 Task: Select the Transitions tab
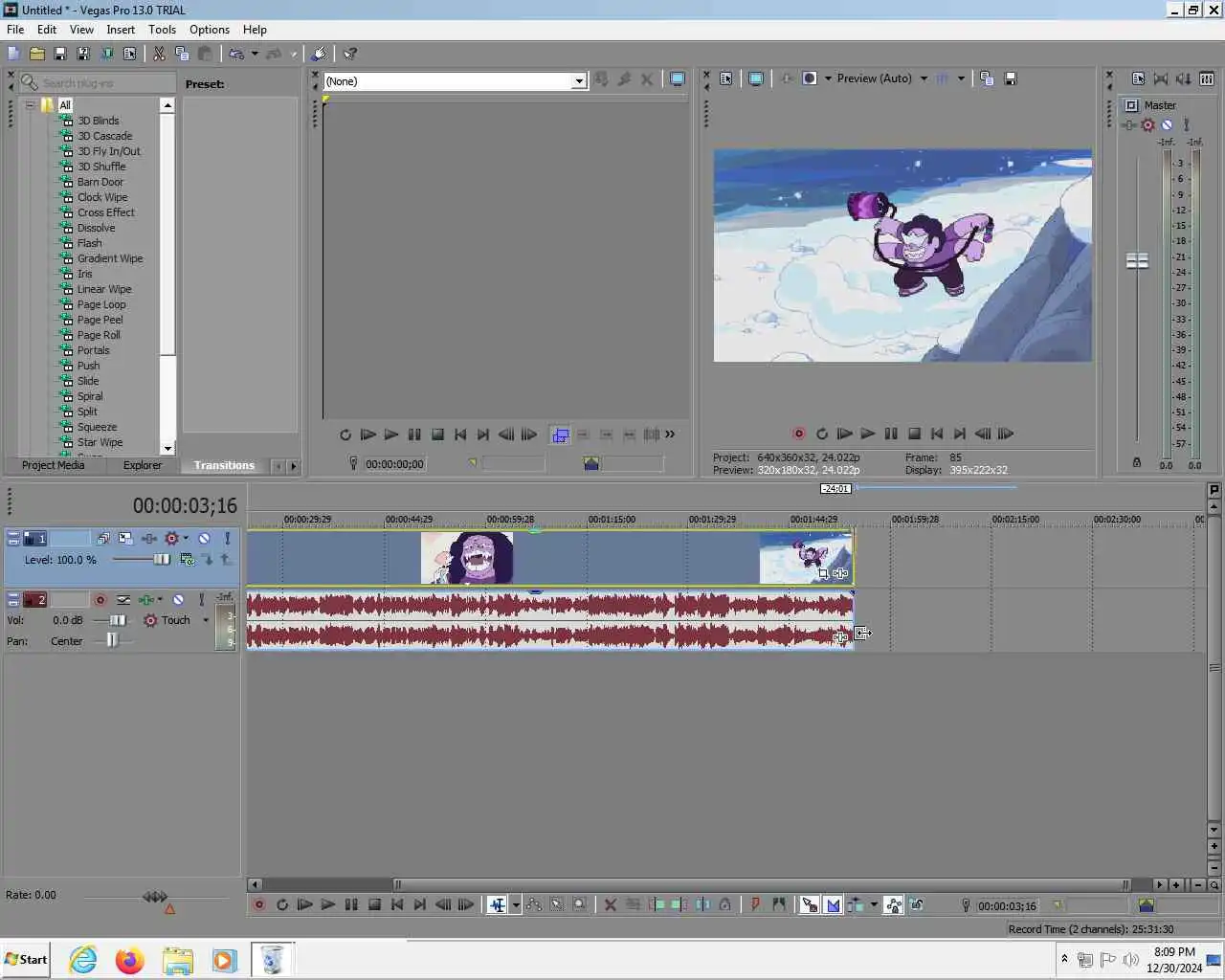point(224,465)
